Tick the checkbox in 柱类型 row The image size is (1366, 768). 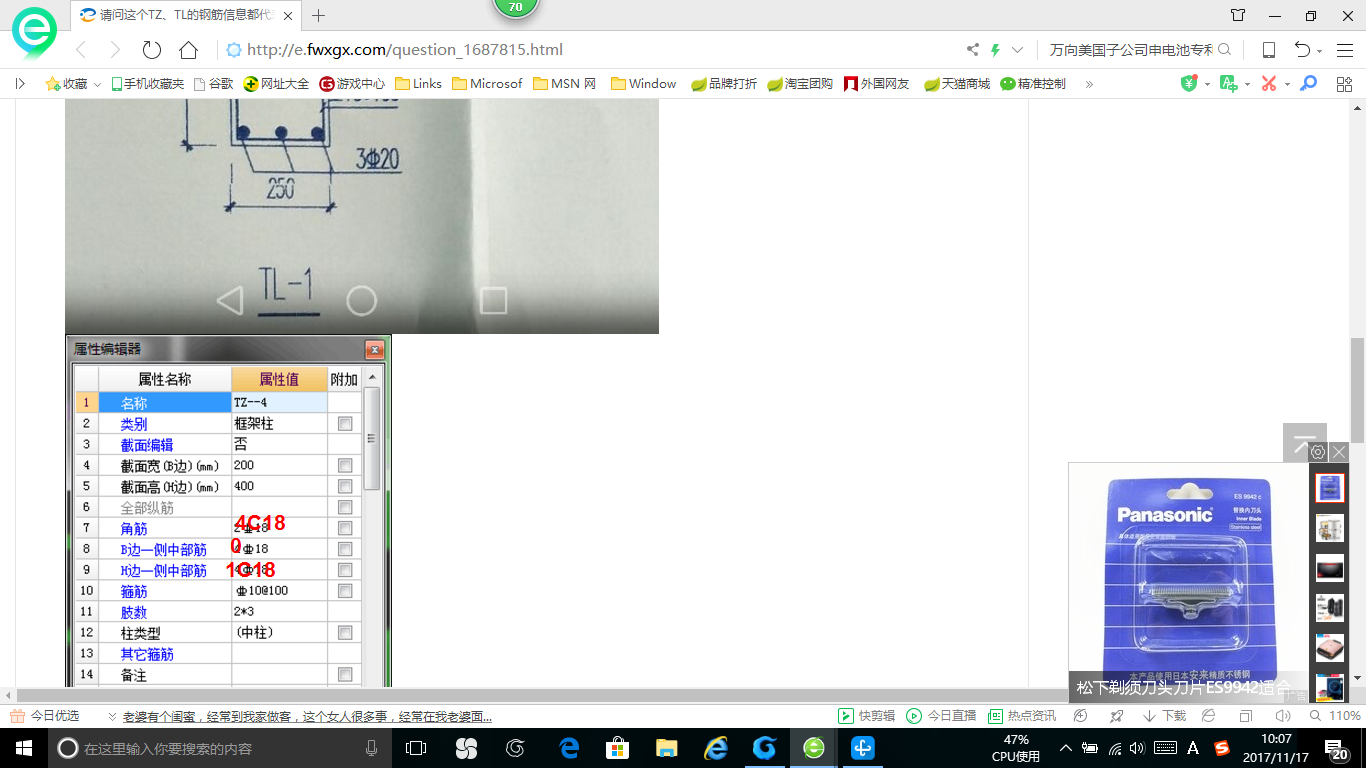click(x=345, y=633)
